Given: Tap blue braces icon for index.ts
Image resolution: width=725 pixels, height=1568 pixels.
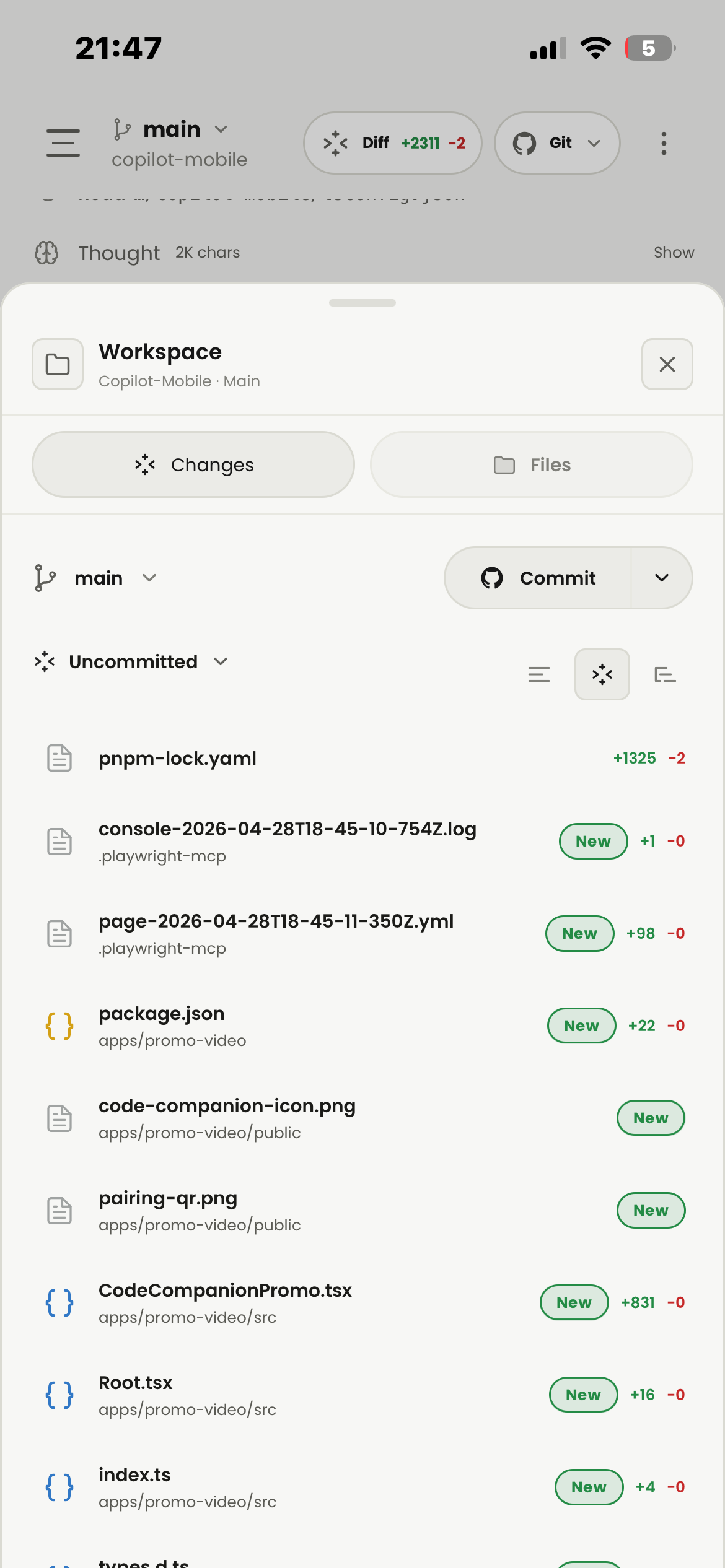Looking at the screenshot, I should [59, 1487].
